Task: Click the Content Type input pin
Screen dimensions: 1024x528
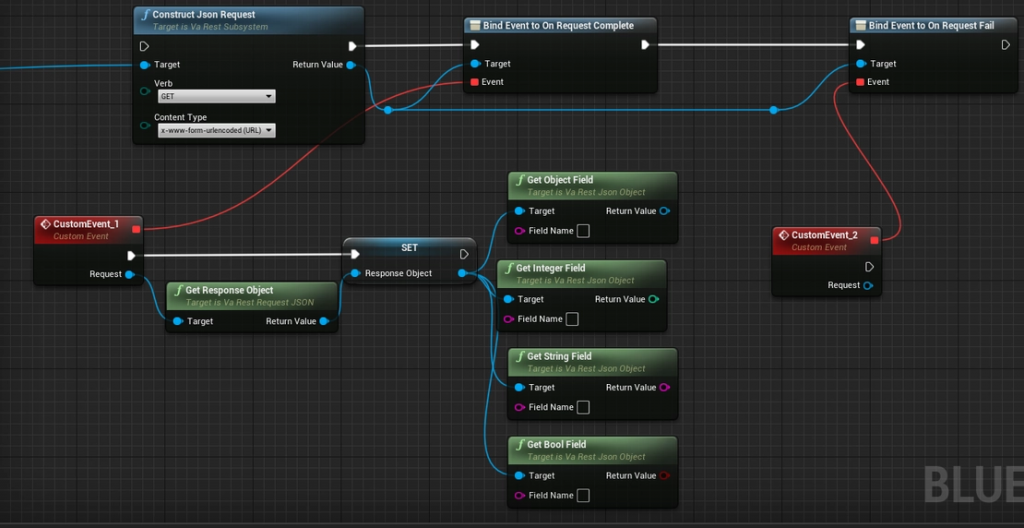Action: pyautogui.click(x=145, y=125)
